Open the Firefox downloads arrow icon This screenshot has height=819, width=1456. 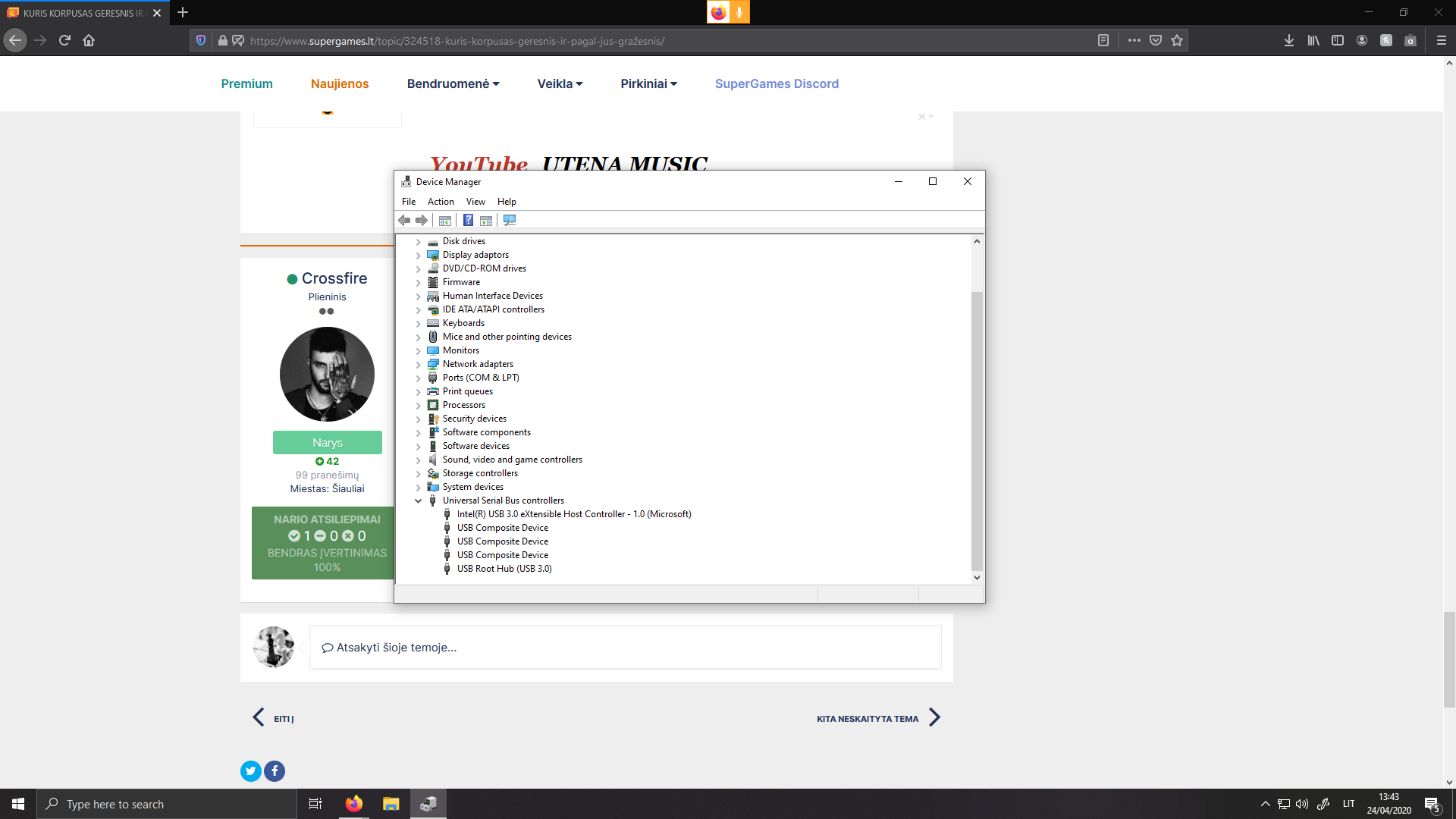click(x=1289, y=41)
